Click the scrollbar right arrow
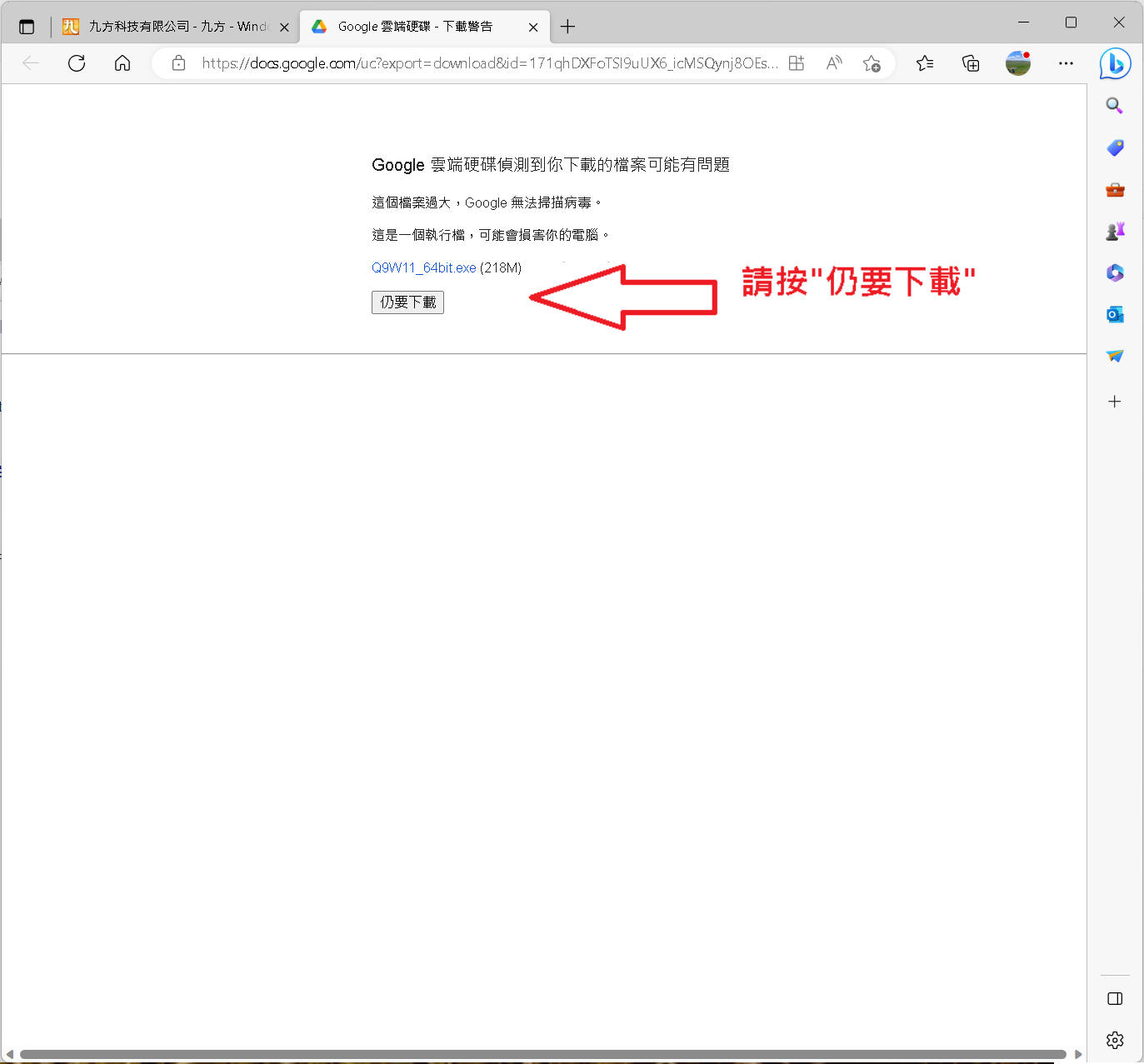This screenshot has width=1144, height=1064. tap(1078, 1054)
